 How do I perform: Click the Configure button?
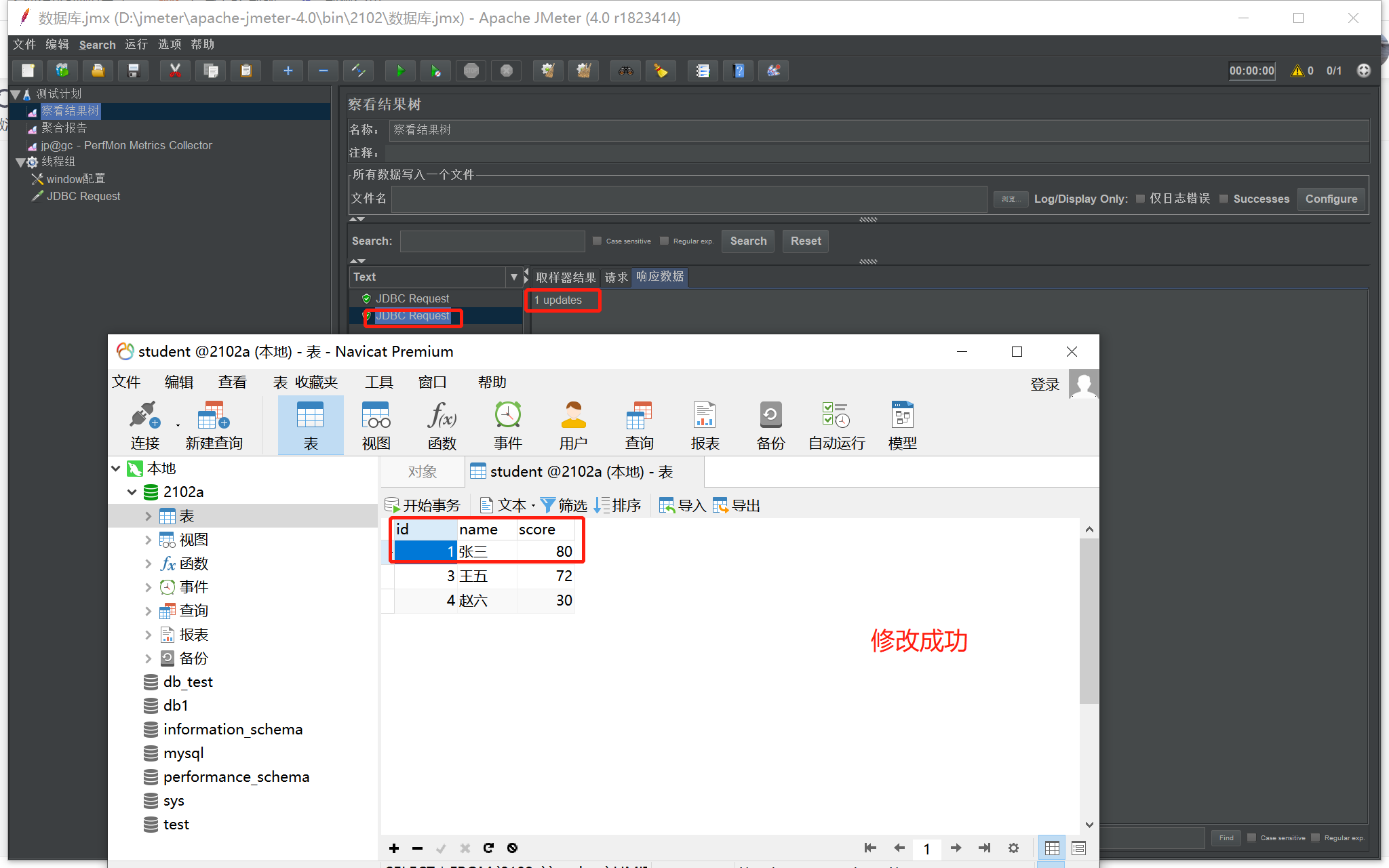tap(1331, 199)
